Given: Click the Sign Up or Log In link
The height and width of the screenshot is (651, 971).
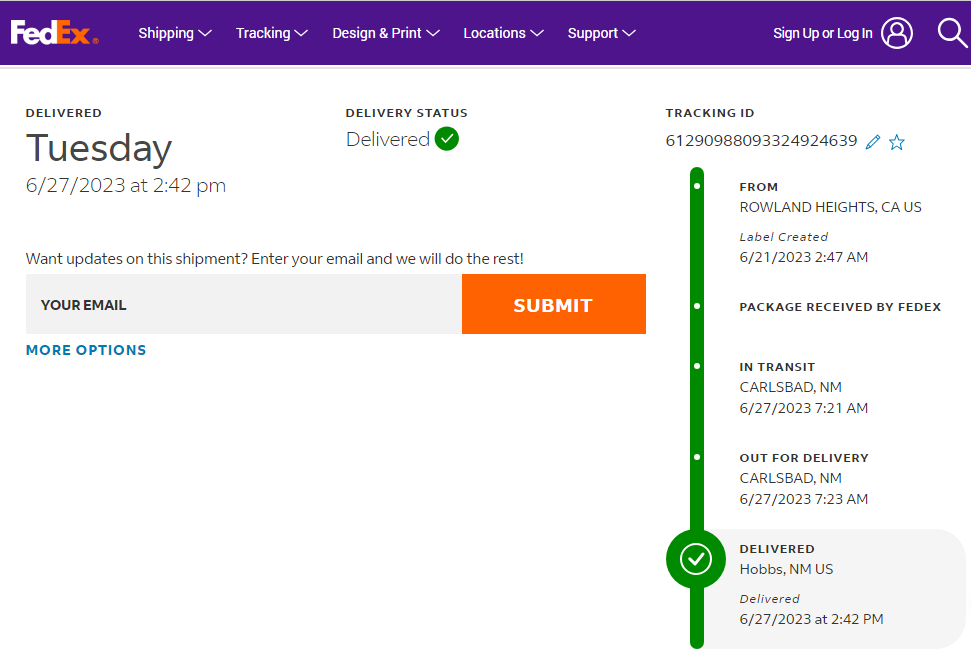Looking at the screenshot, I should click(822, 33).
